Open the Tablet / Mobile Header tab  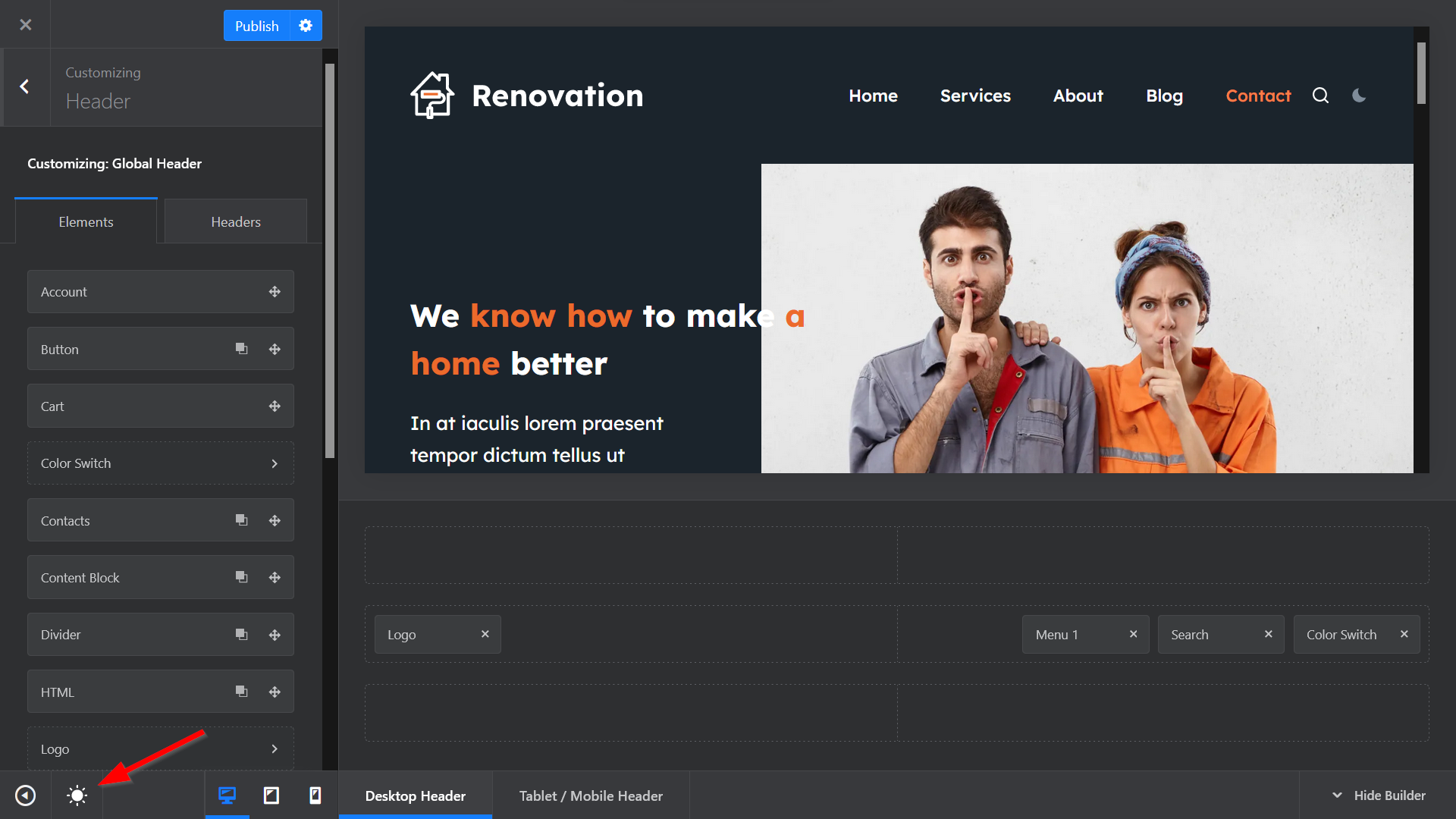(x=591, y=795)
